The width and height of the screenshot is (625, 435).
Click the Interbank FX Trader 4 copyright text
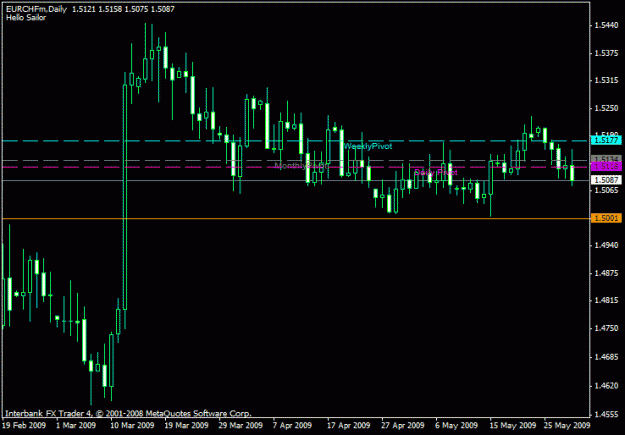pos(128,413)
